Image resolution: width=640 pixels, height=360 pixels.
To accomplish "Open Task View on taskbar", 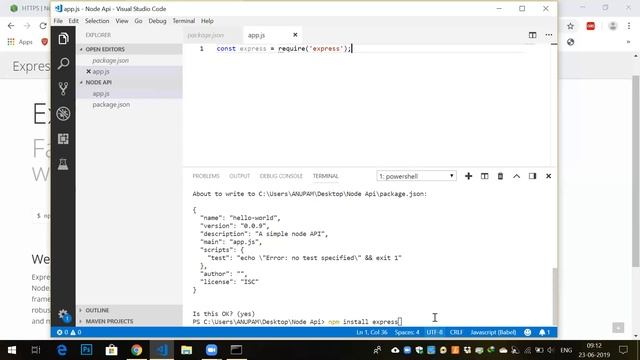I will coord(36,350).
